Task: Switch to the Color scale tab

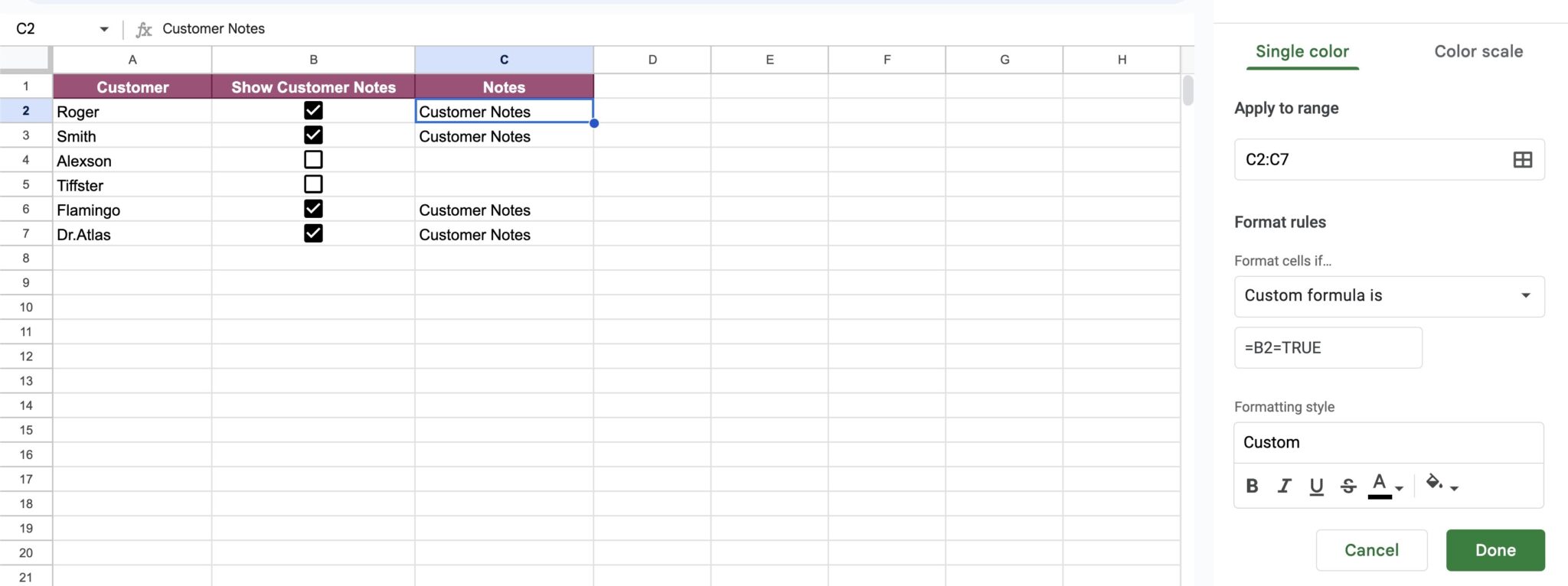Action: 1478,51
